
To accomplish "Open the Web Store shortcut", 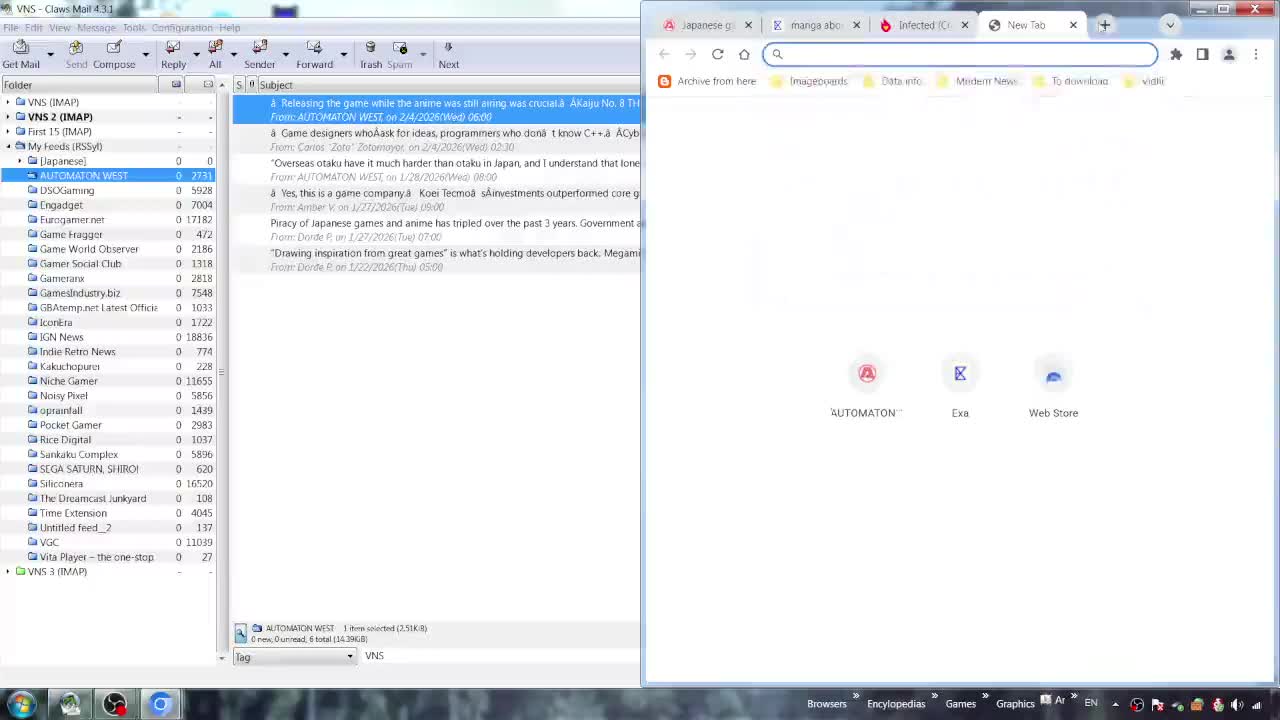I will [1053, 376].
